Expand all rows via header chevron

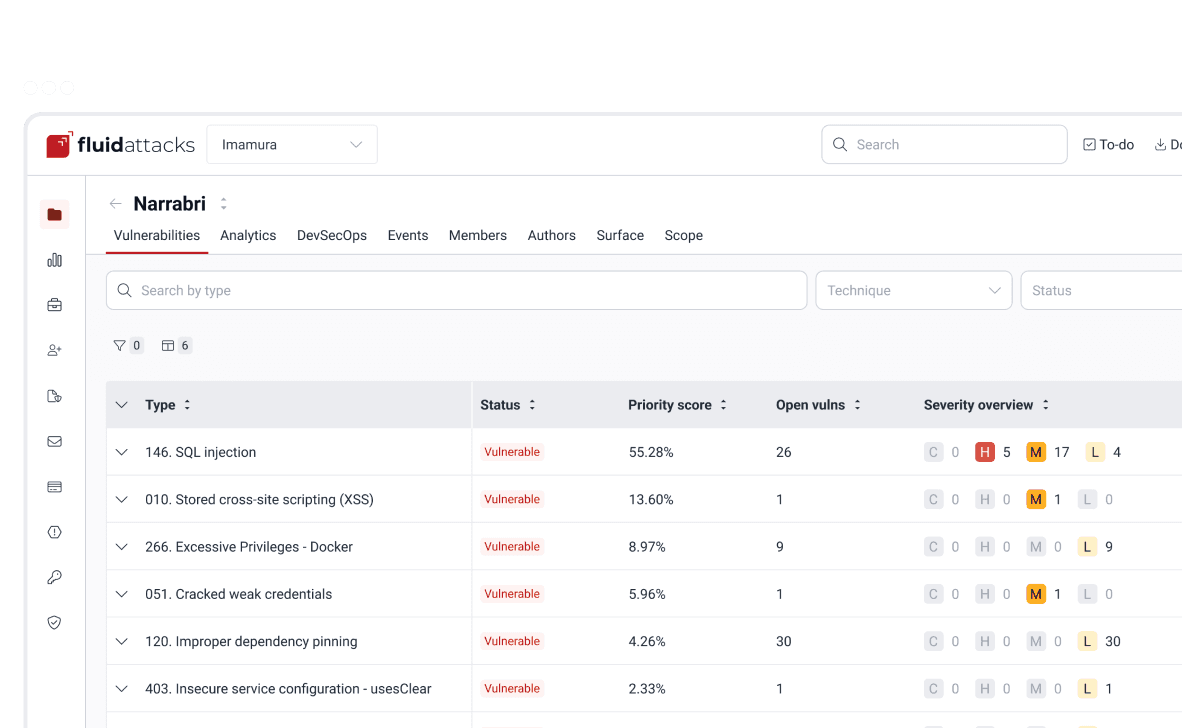click(121, 405)
